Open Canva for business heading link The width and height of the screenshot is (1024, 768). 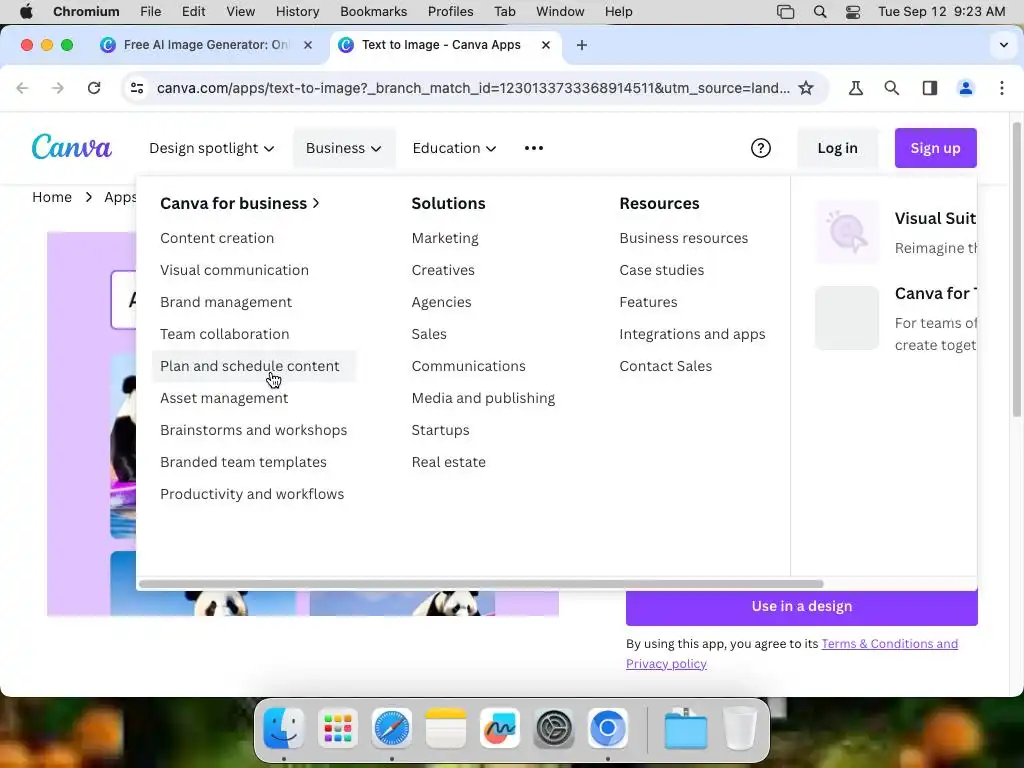(x=240, y=203)
